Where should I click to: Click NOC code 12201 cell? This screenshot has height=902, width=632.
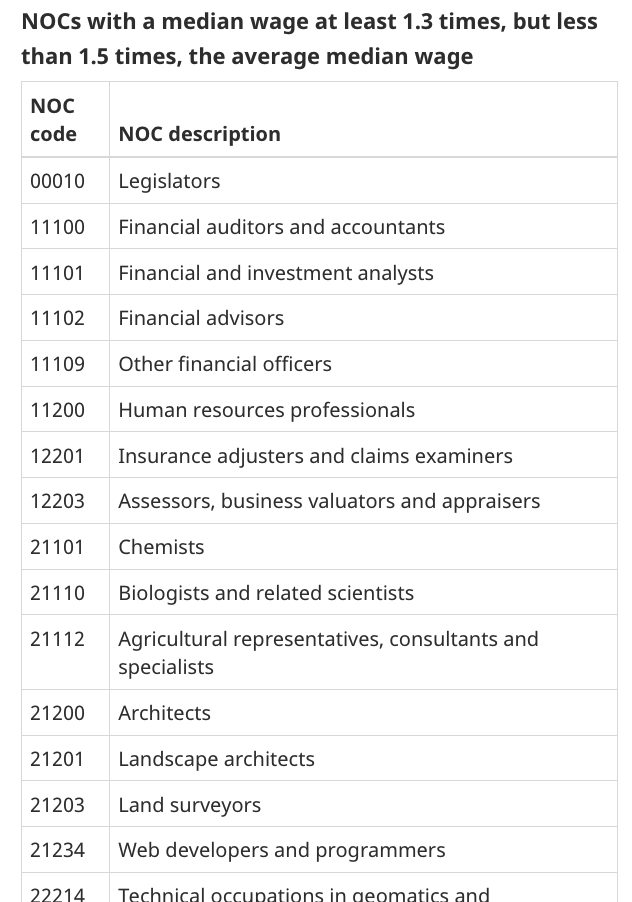(x=57, y=456)
